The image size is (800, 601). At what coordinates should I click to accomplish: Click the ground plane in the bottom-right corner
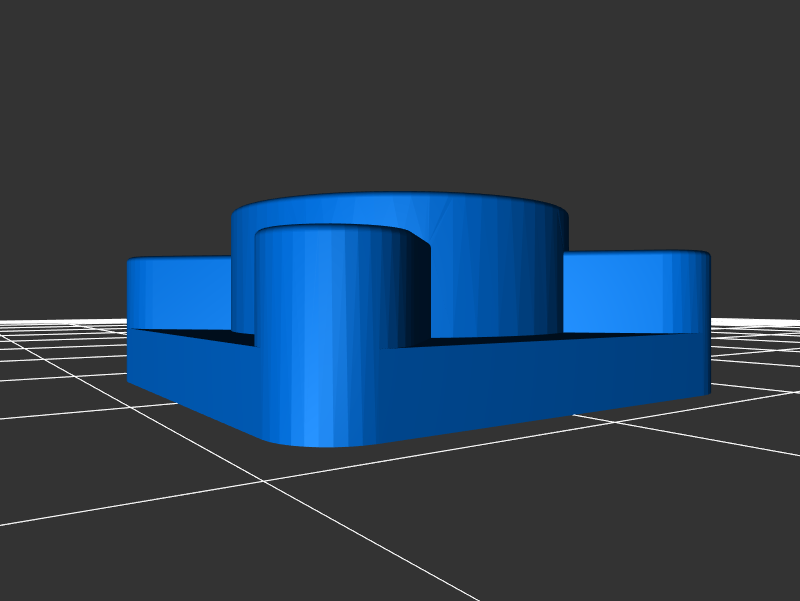coord(740,560)
